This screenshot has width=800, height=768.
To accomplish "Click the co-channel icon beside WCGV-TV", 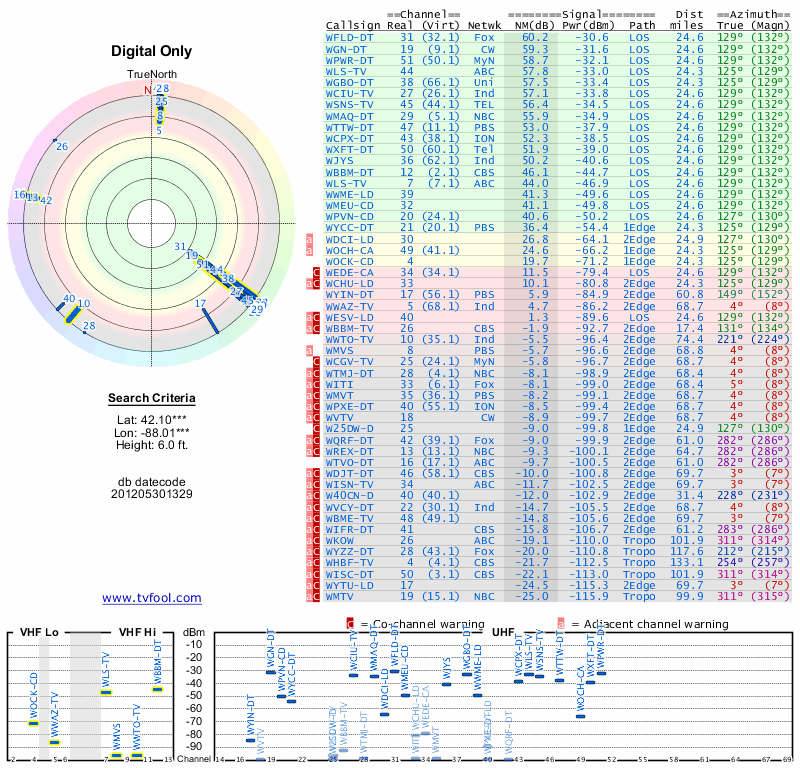I will pyautogui.click(x=316, y=362).
